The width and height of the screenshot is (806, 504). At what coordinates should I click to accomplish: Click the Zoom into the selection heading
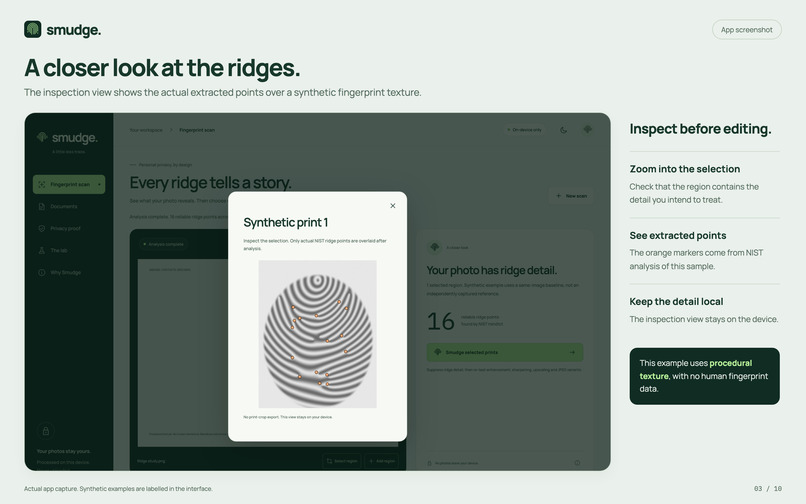pyautogui.click(x=685, y=169)
